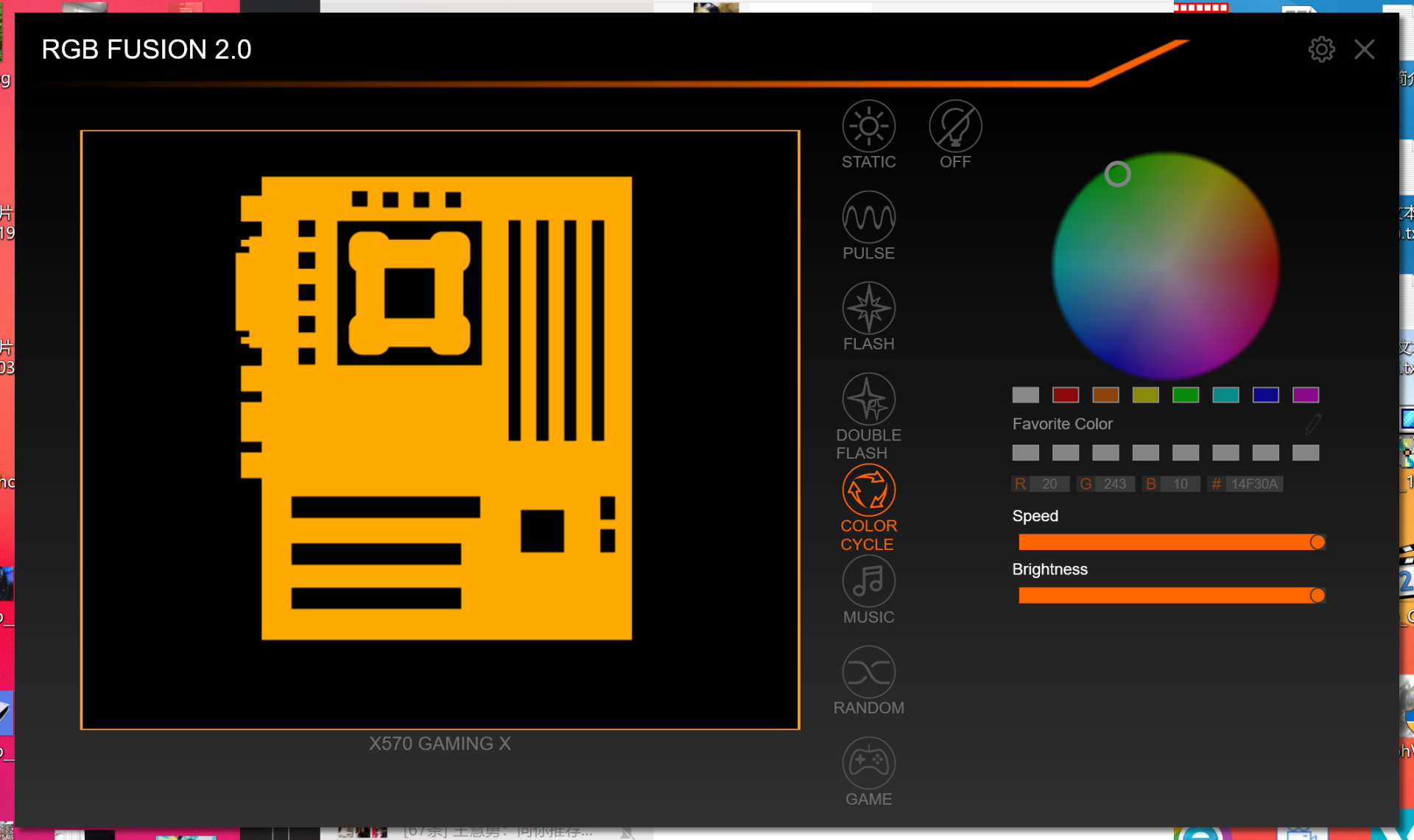Choose the RANDOM effect icon

[x=869, y=672]
